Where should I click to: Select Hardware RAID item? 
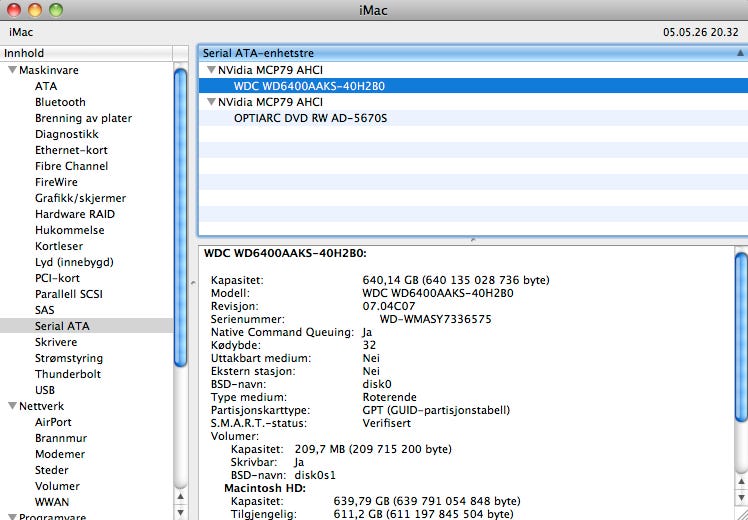pos(75,214)
